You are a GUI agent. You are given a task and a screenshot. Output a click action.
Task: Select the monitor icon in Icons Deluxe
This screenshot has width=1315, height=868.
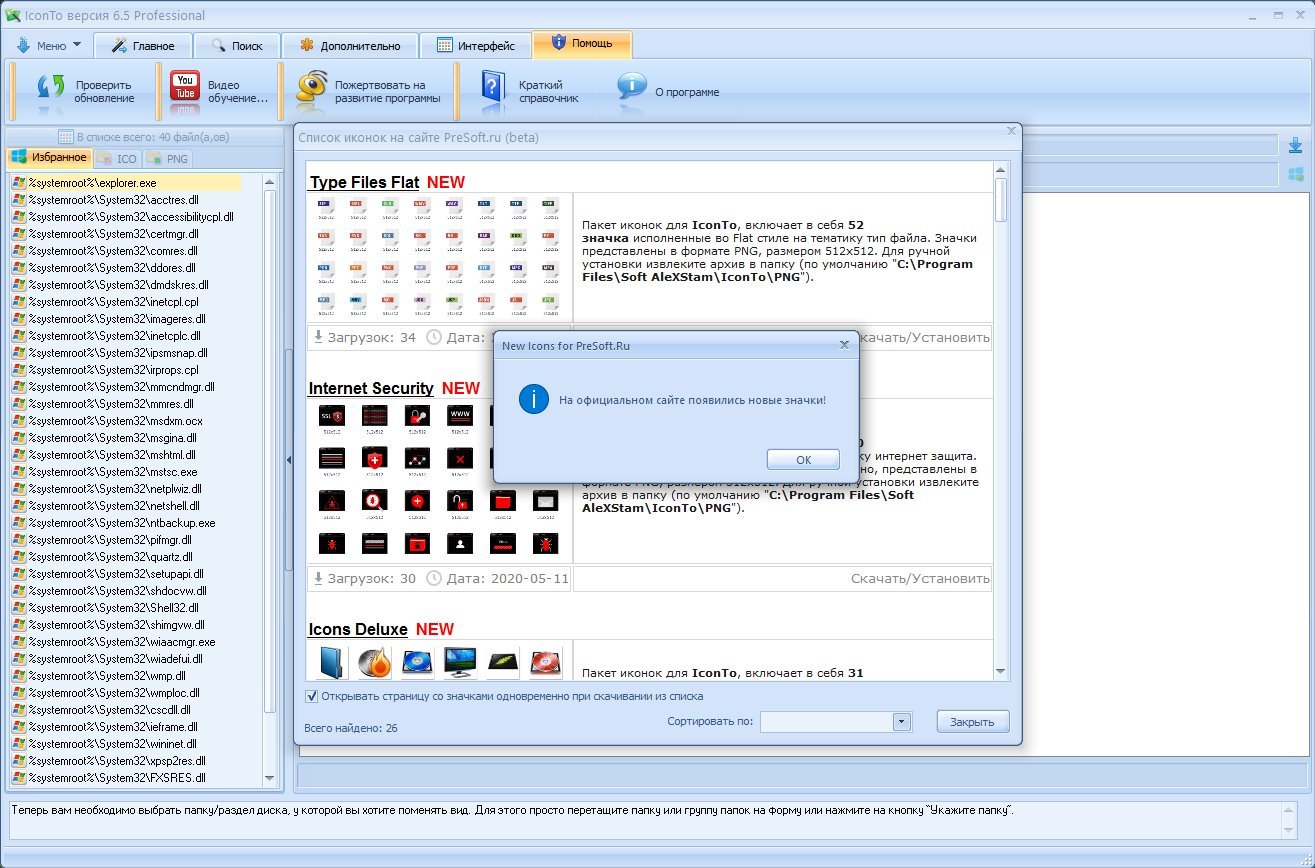point(460,661)
